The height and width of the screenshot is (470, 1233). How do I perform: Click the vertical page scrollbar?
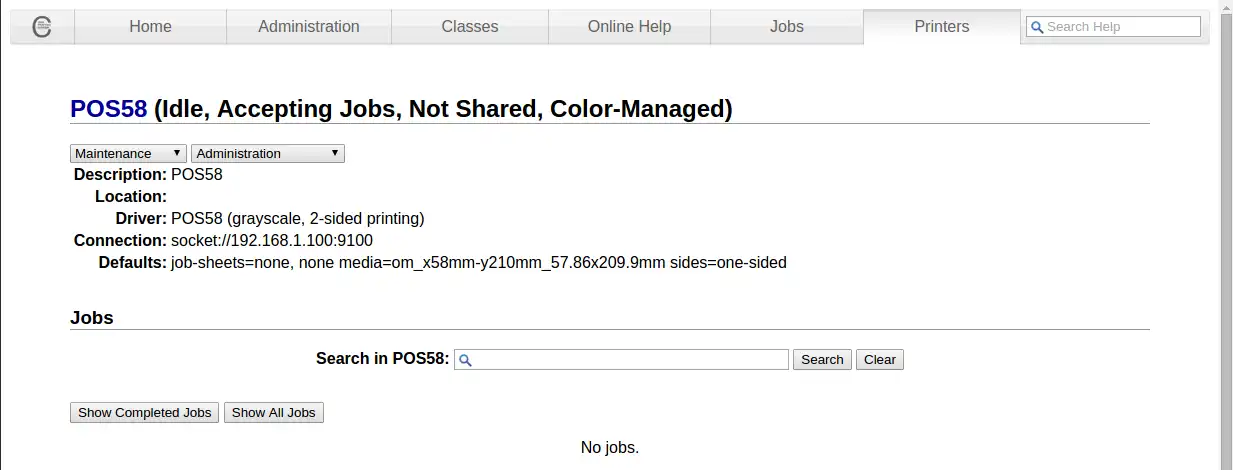[1226, 235]
